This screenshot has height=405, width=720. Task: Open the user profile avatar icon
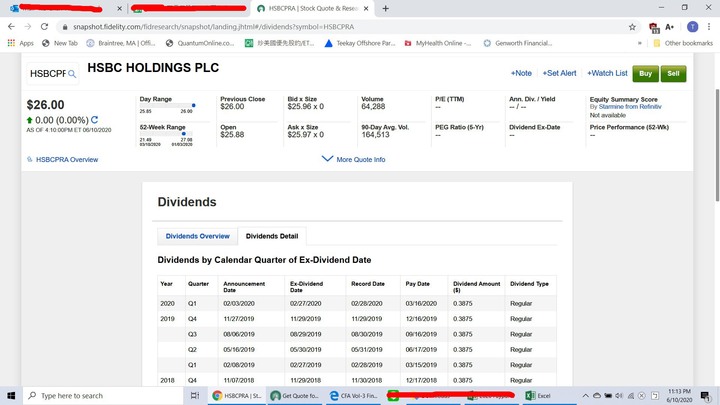pos(692,27)
